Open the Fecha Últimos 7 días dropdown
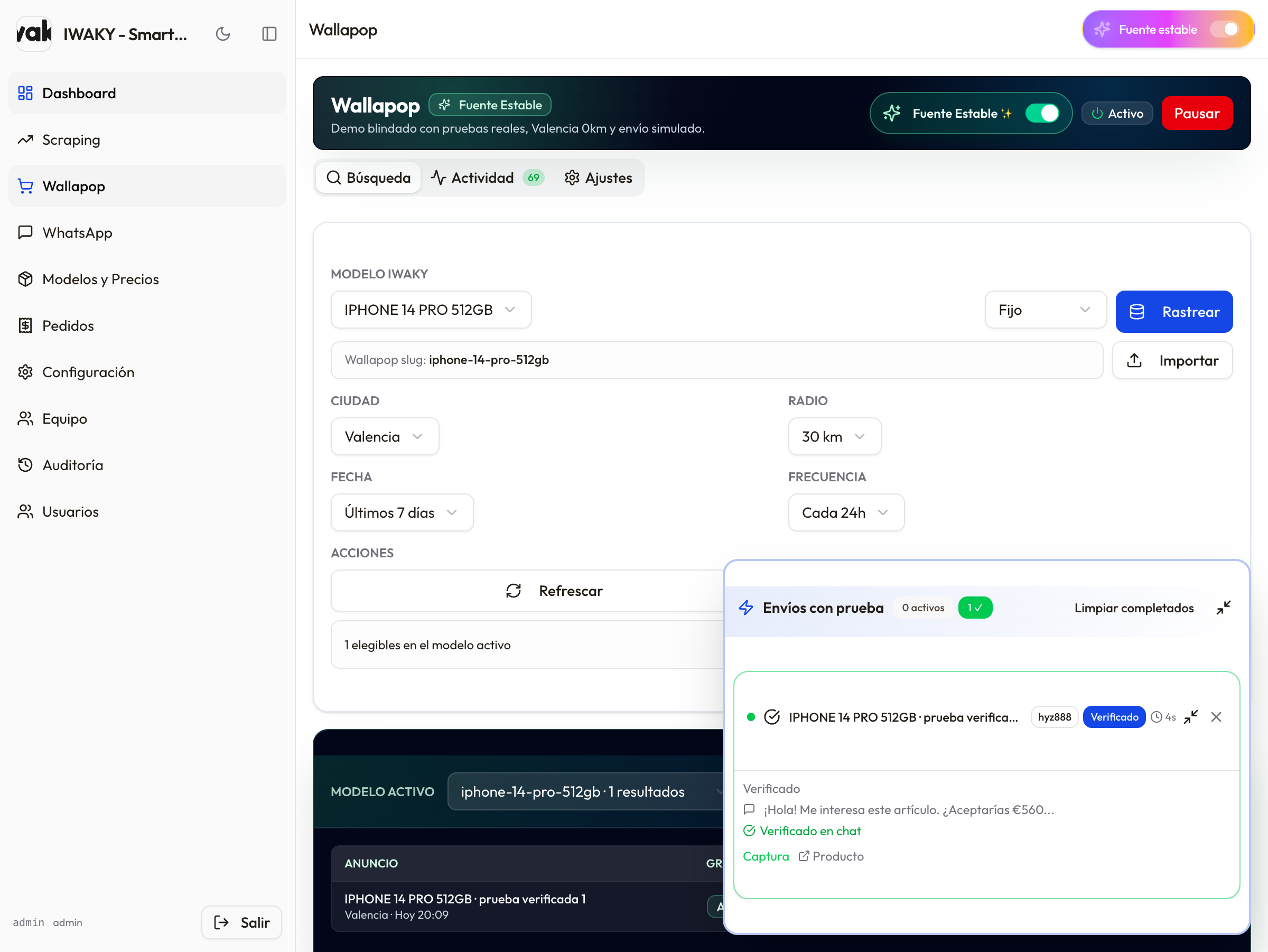The width and height of the screenshot is (1268, 952). (x=403, y=512)
